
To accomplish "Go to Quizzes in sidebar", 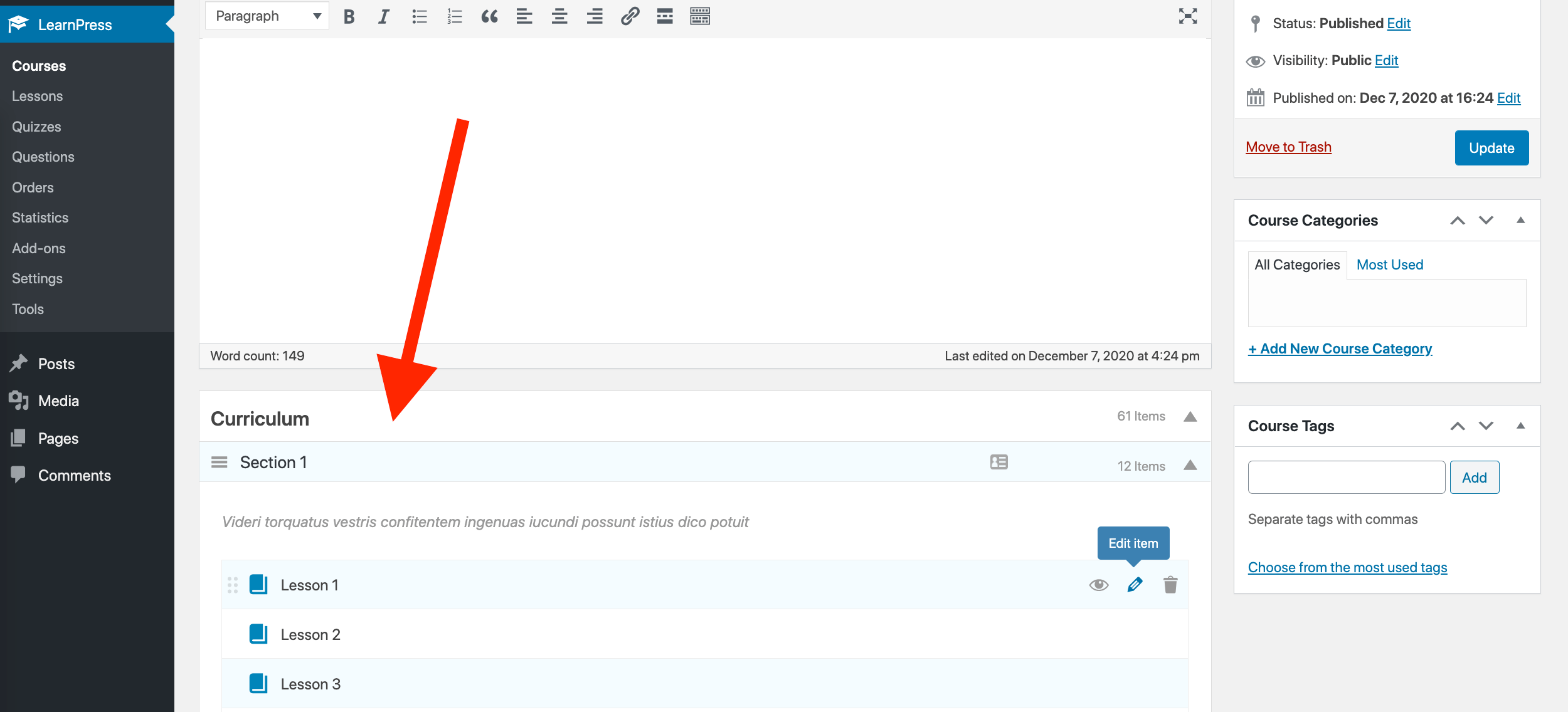I will [36, 127].
